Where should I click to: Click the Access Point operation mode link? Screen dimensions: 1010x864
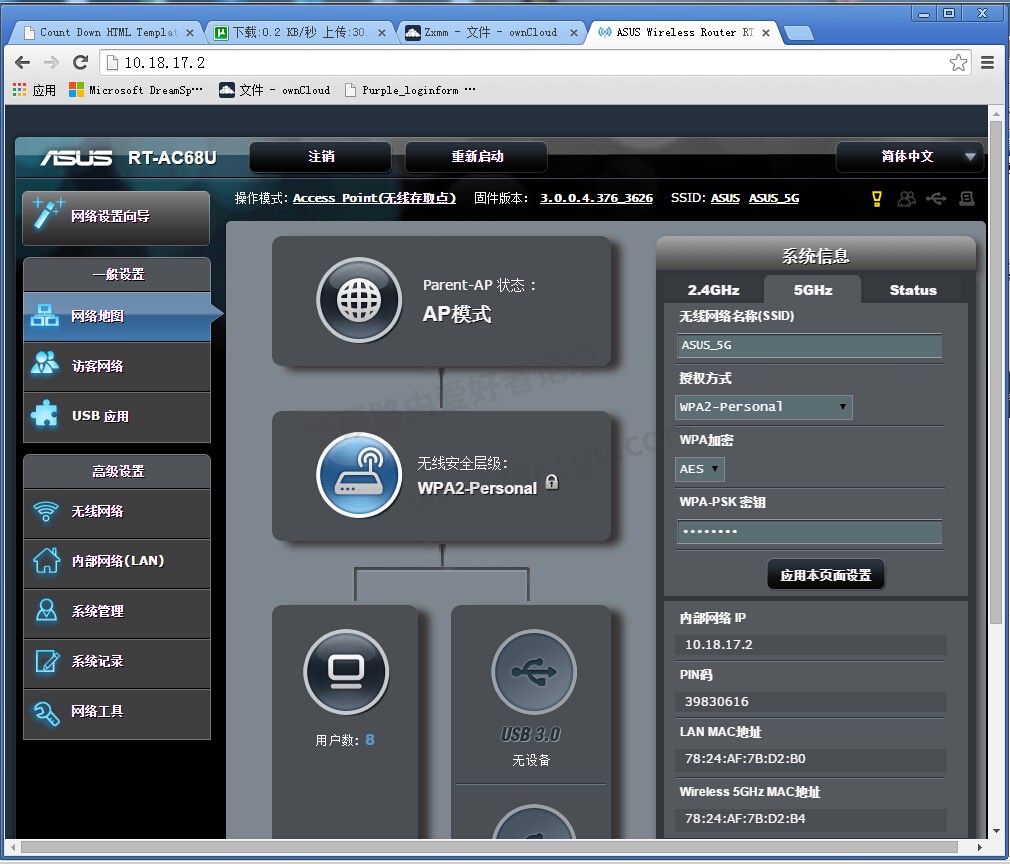point(374,198)
